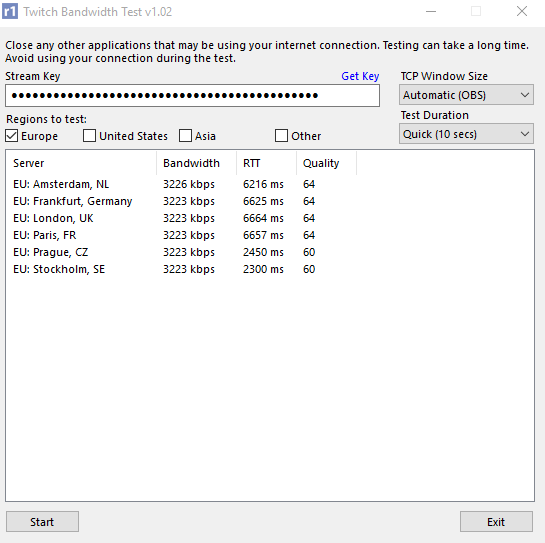
Task: Select the EU: Stockholm, SE row
Action: pos(181,269)
